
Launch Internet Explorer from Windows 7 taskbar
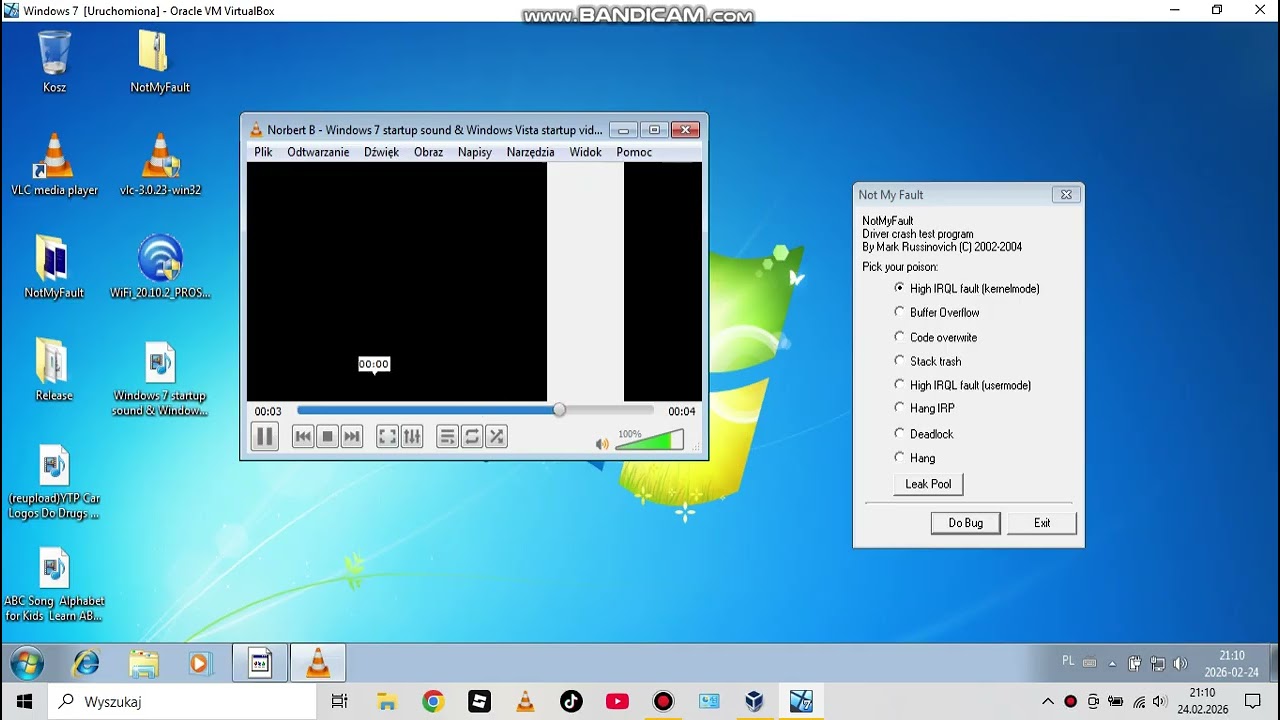click(87, 663)
